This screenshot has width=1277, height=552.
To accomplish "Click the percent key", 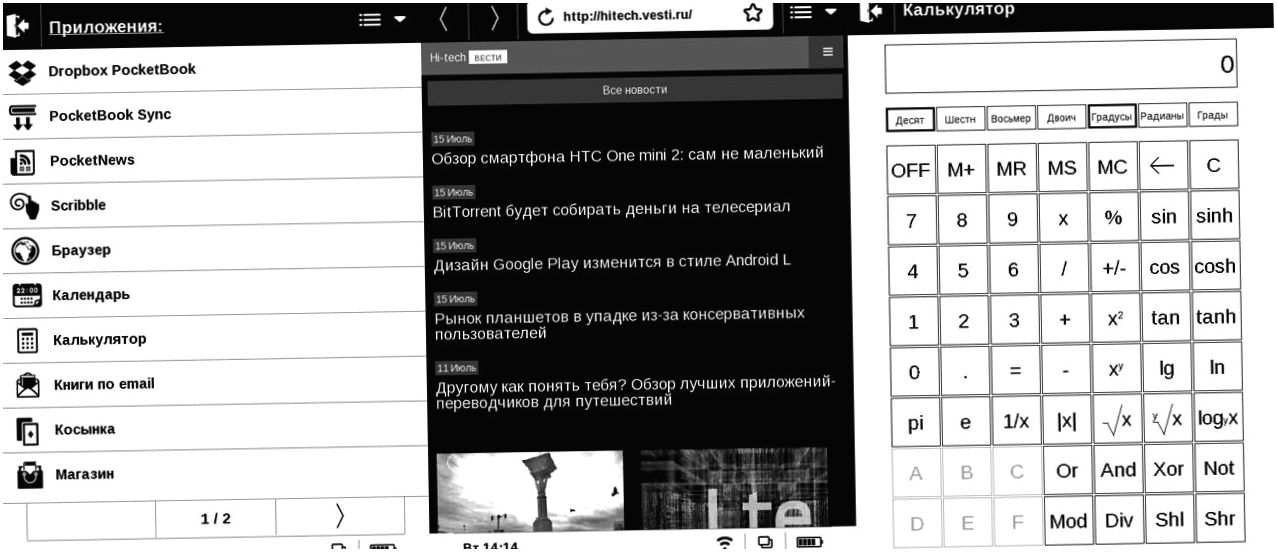I will pos(1112,217).
